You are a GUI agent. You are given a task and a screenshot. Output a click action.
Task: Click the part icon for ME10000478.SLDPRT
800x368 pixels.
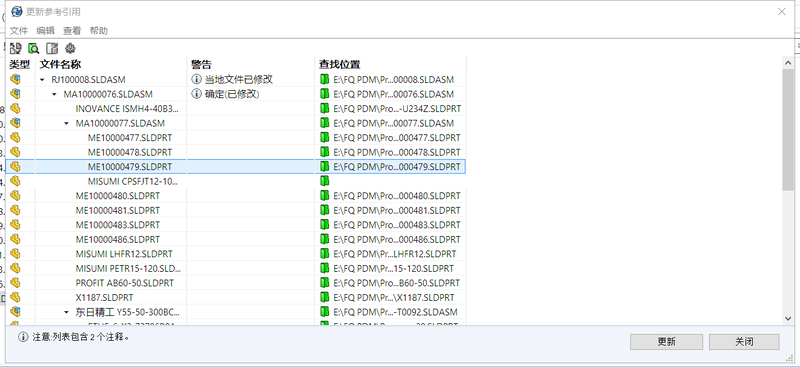(15, 152)
